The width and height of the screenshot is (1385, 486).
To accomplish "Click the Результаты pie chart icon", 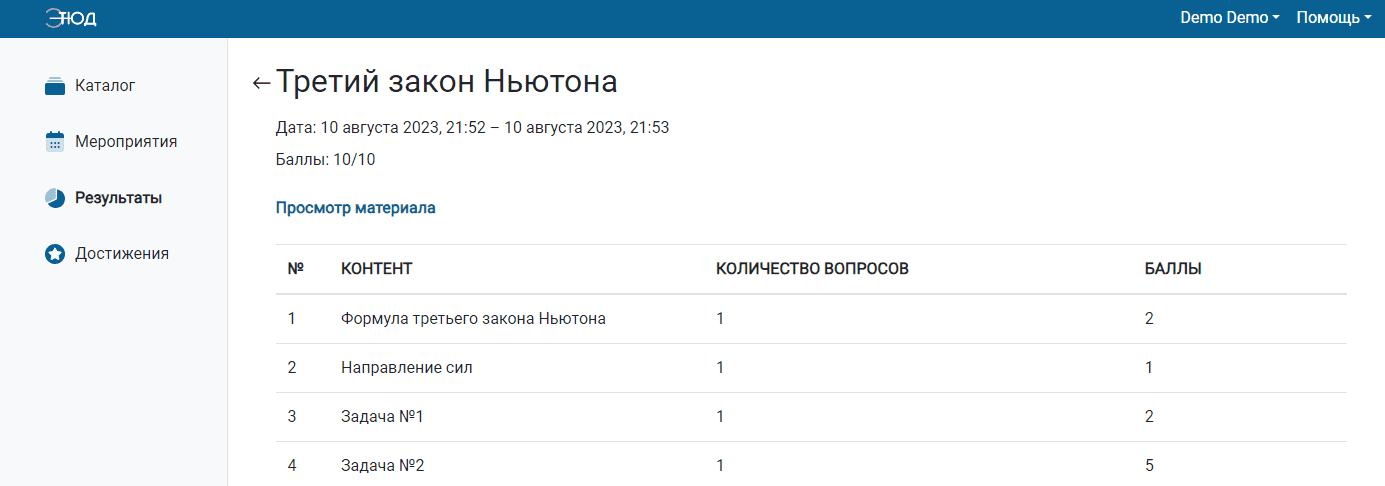I will [x=55, y=198].
